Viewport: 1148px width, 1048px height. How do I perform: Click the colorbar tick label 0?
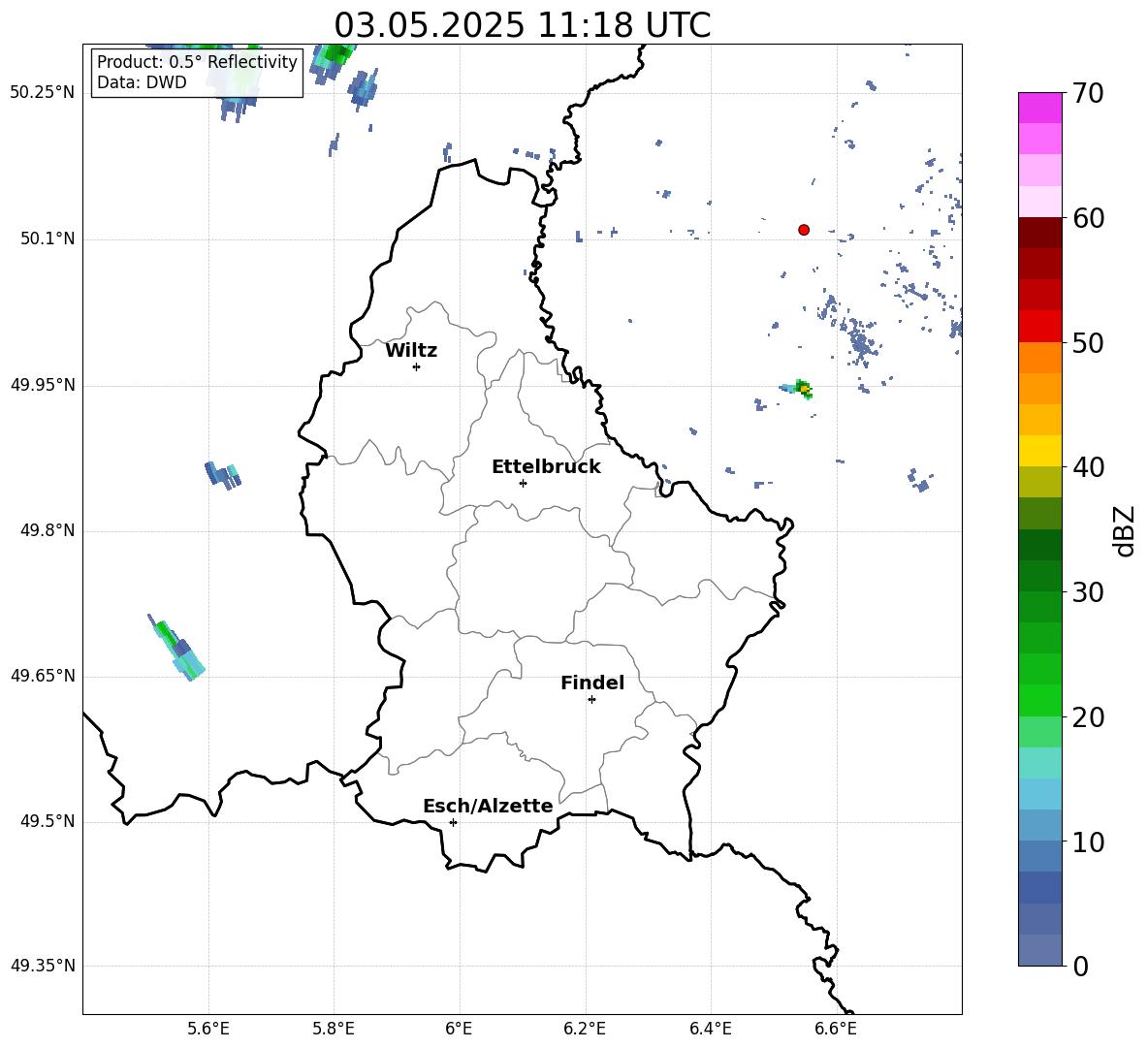click(1080, 967)
